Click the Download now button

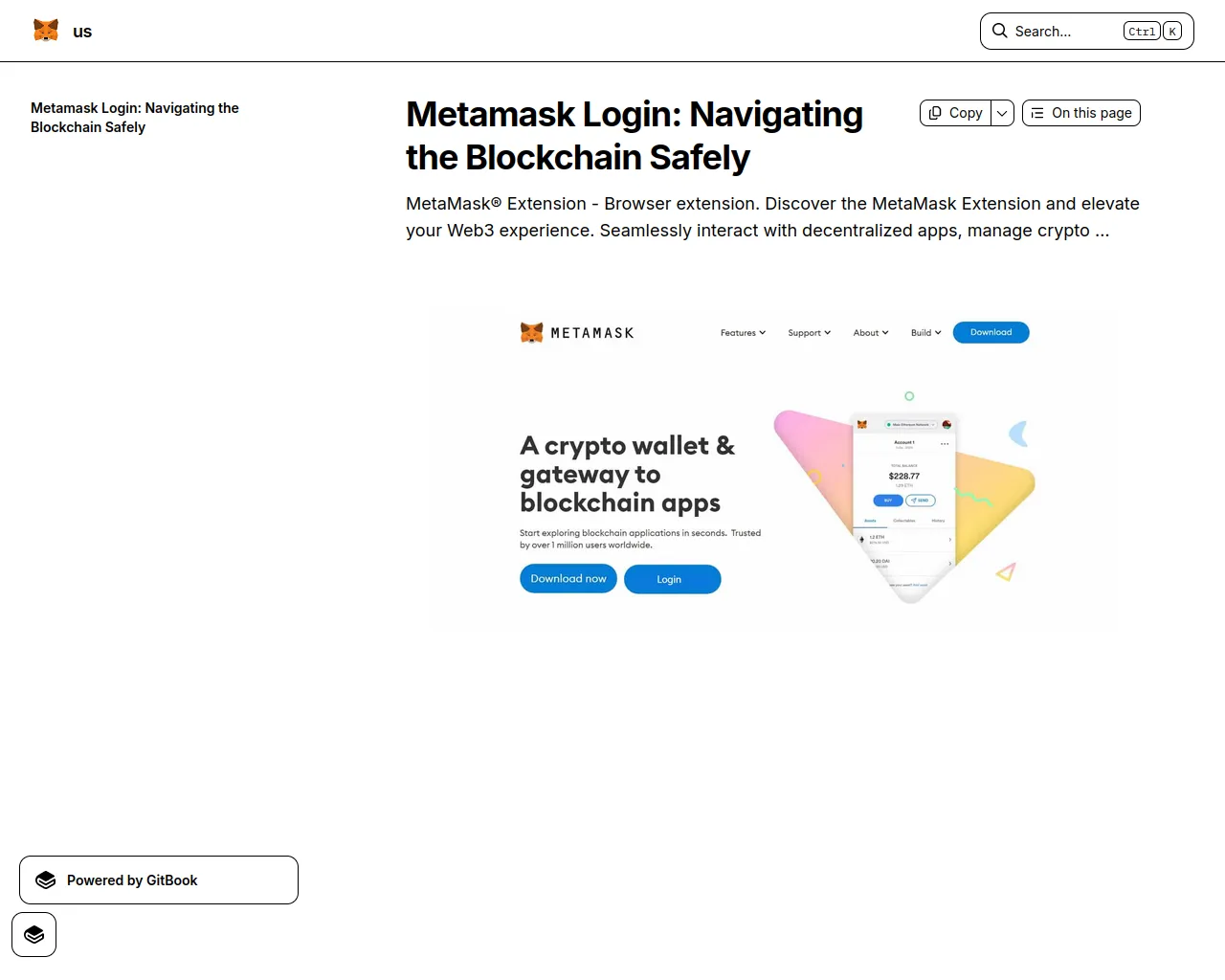[568, 579]
